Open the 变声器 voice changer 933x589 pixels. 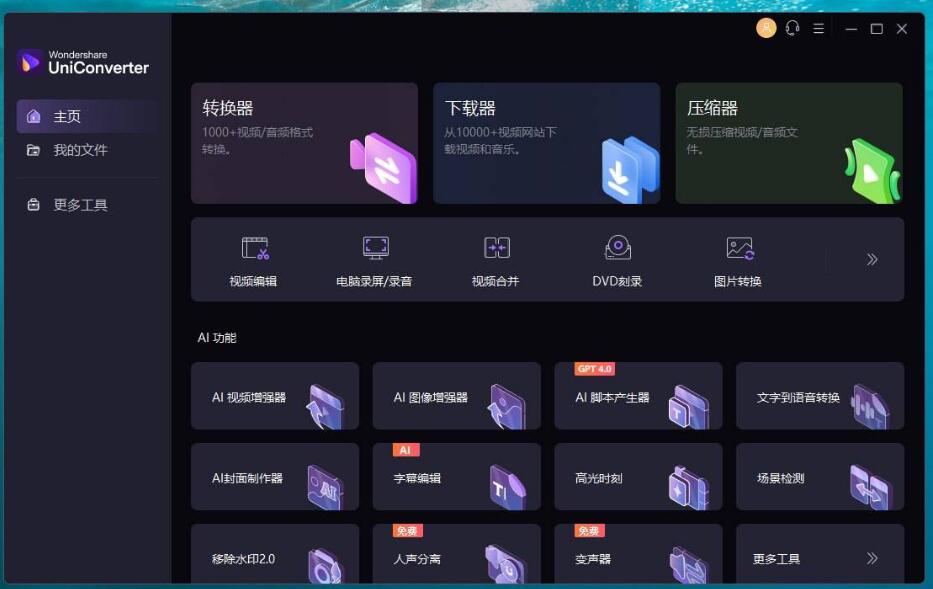637,557
